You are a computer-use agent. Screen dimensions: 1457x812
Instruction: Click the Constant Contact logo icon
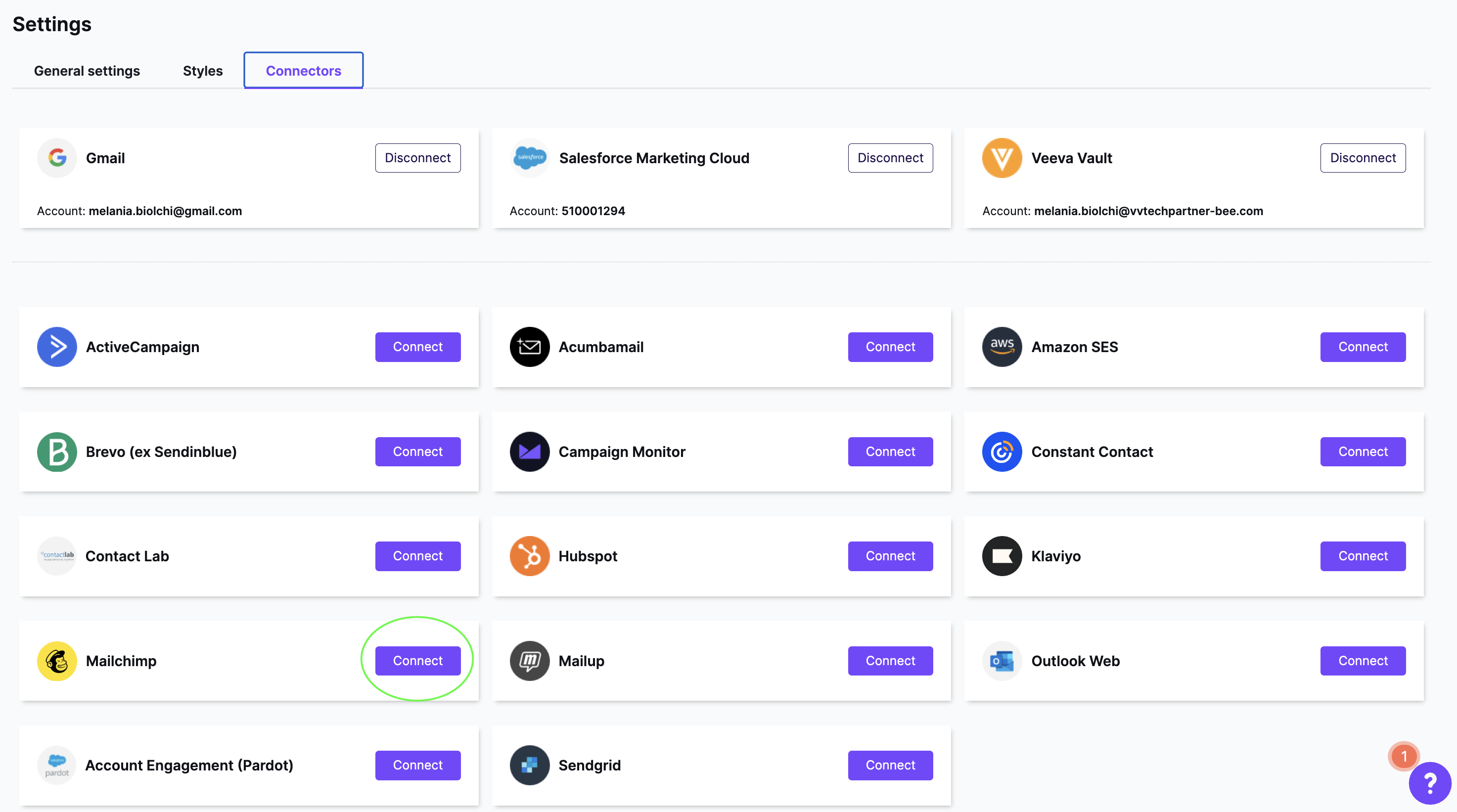coord(1002,452)
